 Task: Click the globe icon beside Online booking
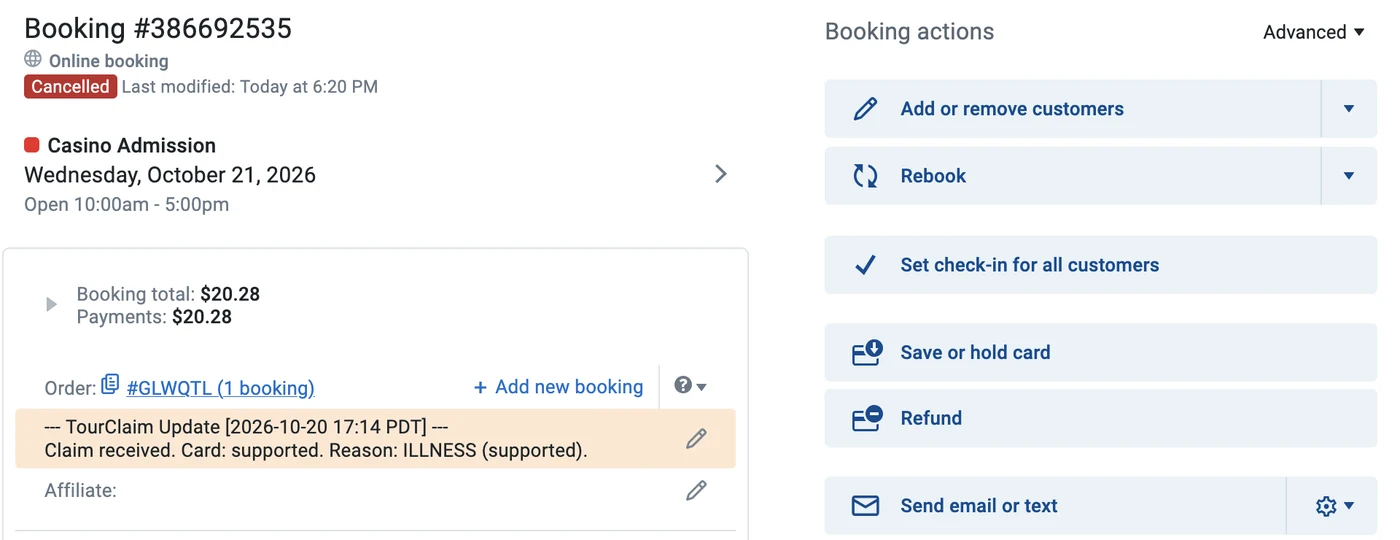click(33, 60)
